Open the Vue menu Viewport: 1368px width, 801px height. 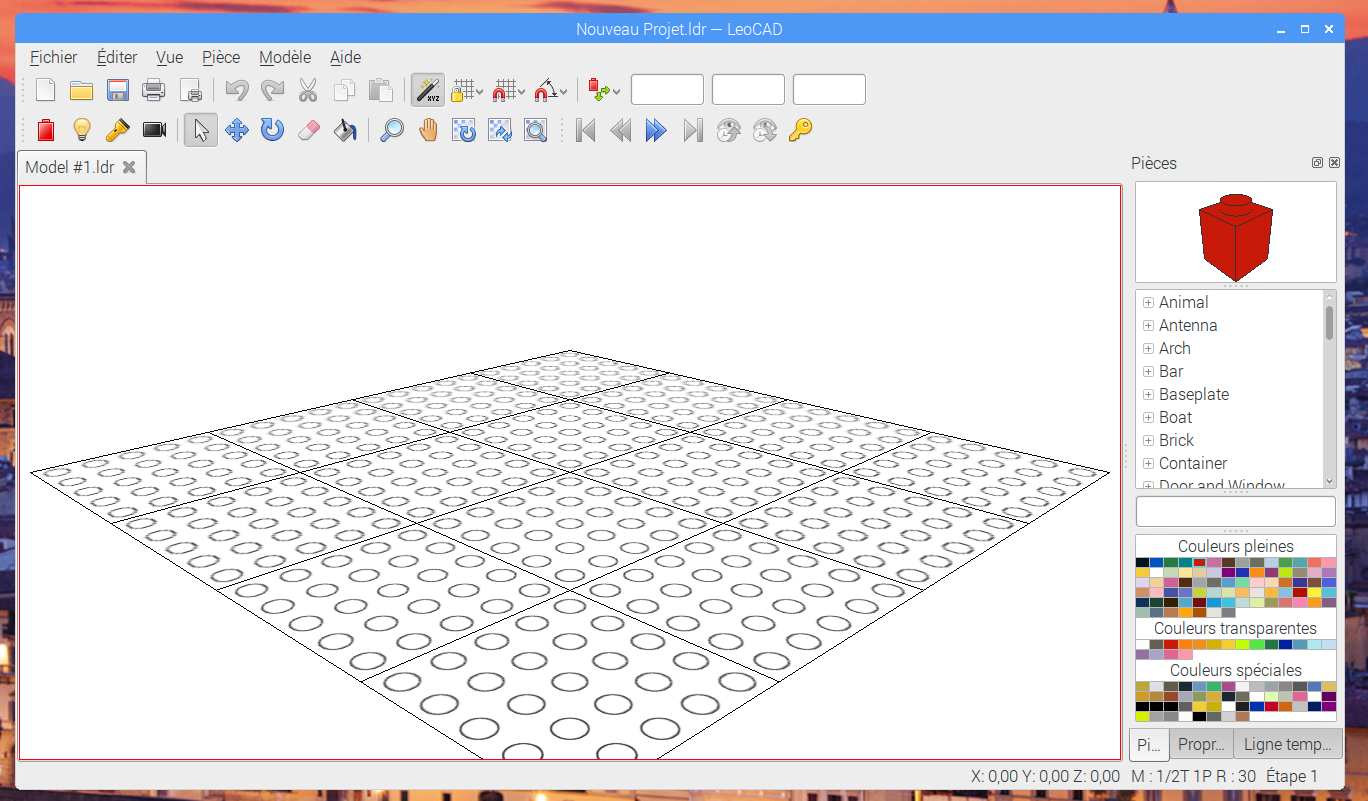click(x=170, y=57)
